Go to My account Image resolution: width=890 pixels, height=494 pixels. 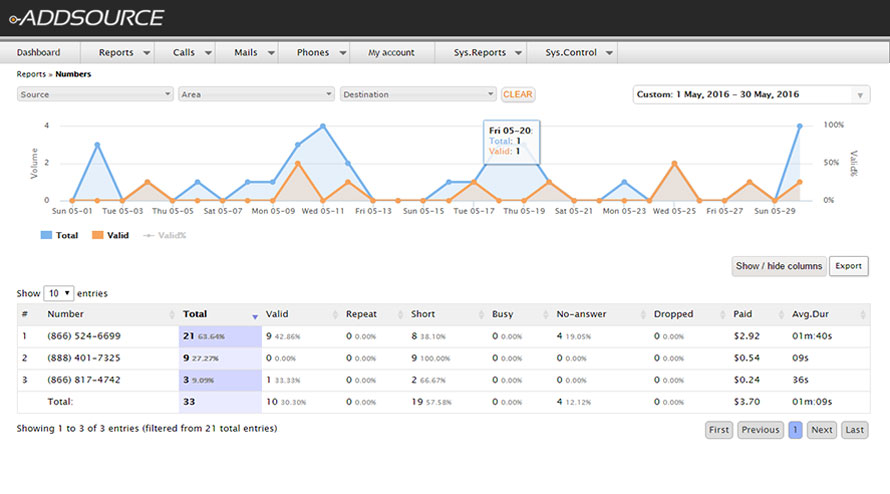(x=392, y=52)
